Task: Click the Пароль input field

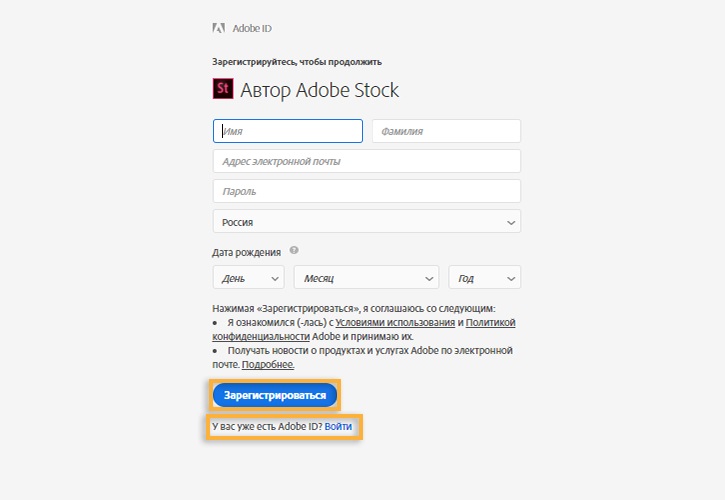Action: [x=367, y=191]
